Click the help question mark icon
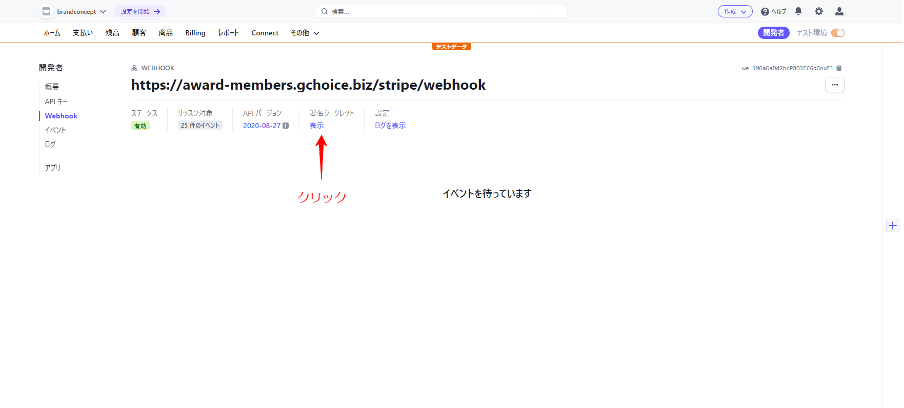904x408 pixels. pos(765,11)
